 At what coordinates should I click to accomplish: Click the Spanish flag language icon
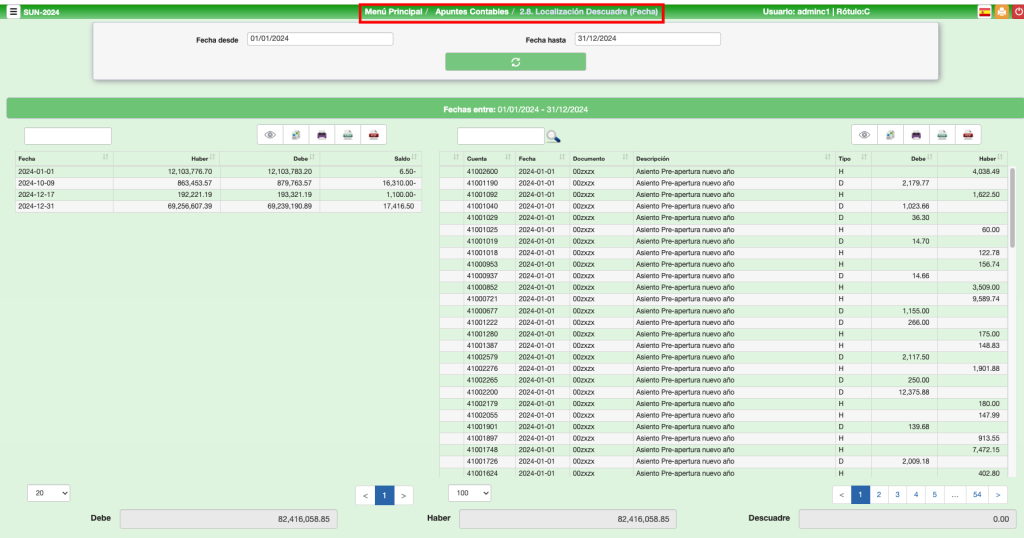(x=984, y=12)
